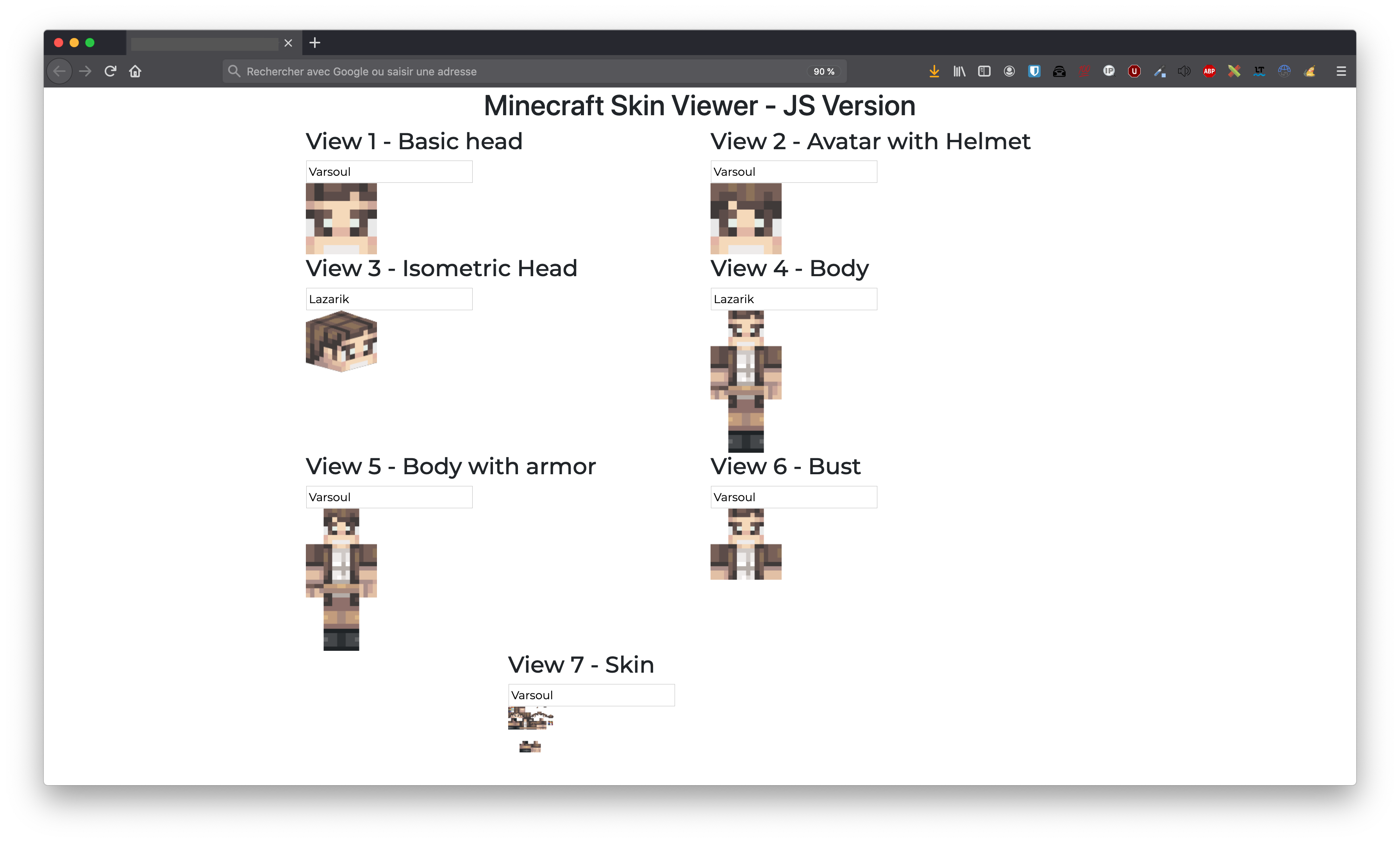Open the 100-emoji extension
The image size is (1400, 843).
(1084, 71)
